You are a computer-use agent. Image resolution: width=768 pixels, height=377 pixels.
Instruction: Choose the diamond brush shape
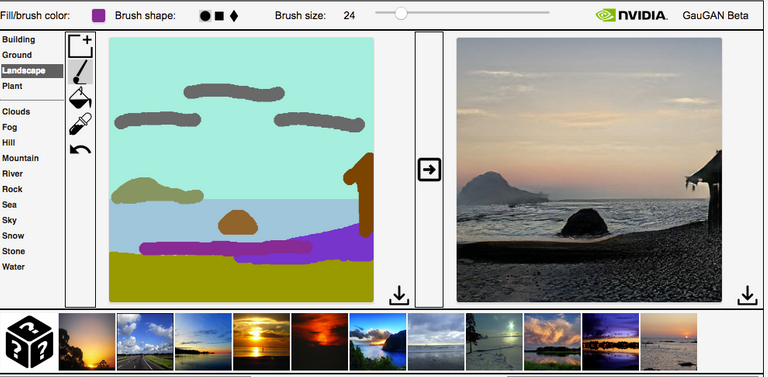coord(234,16)
